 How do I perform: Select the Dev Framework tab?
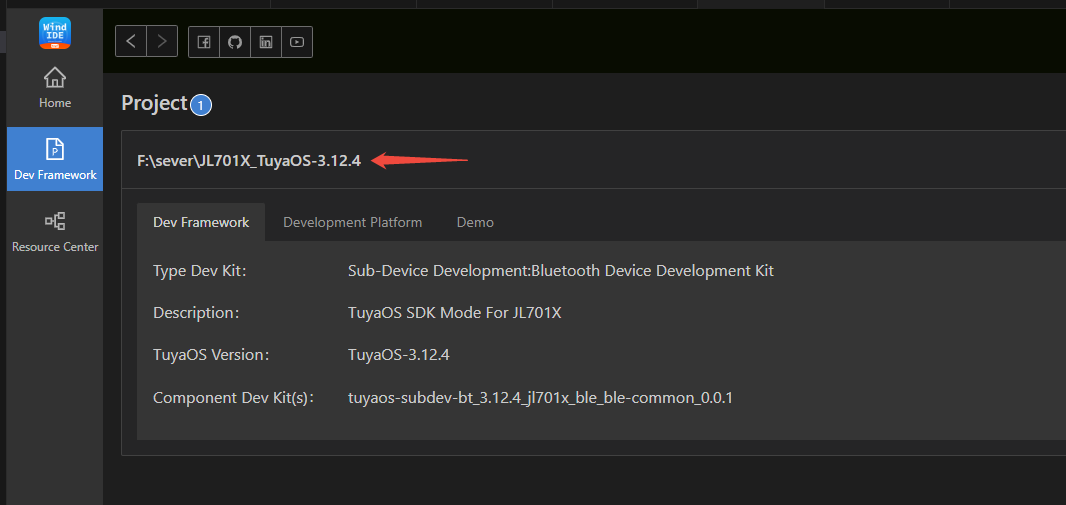[201, 222]
